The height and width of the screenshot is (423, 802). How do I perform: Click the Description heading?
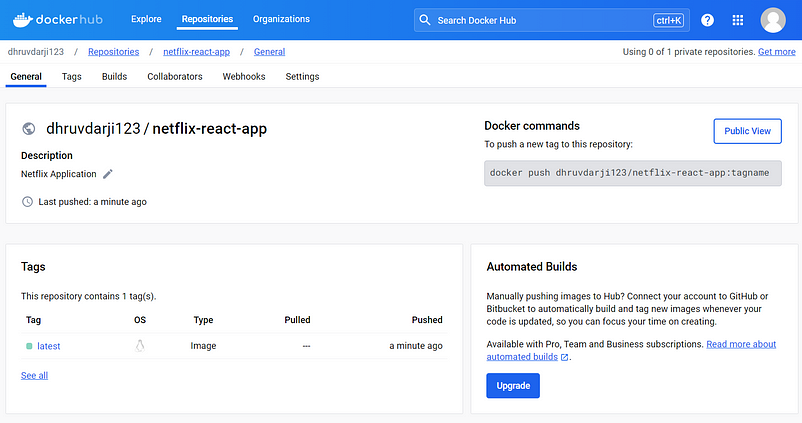pyautogui.click(x=47, y=155)
